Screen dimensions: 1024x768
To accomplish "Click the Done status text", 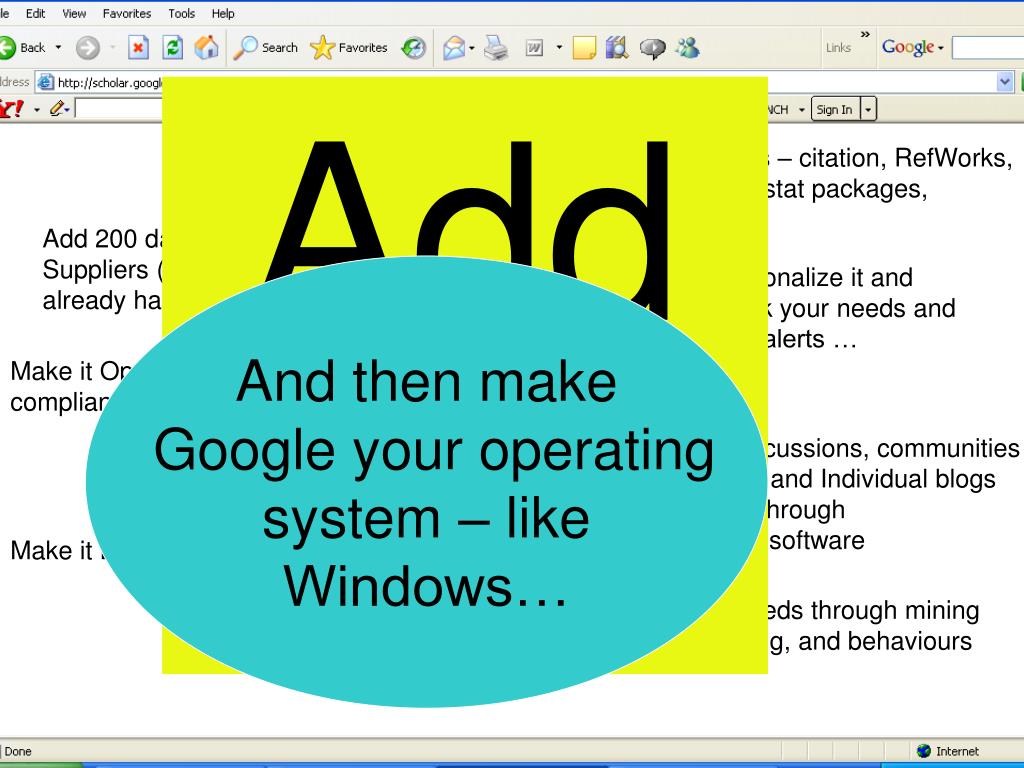I will (18, 751).
